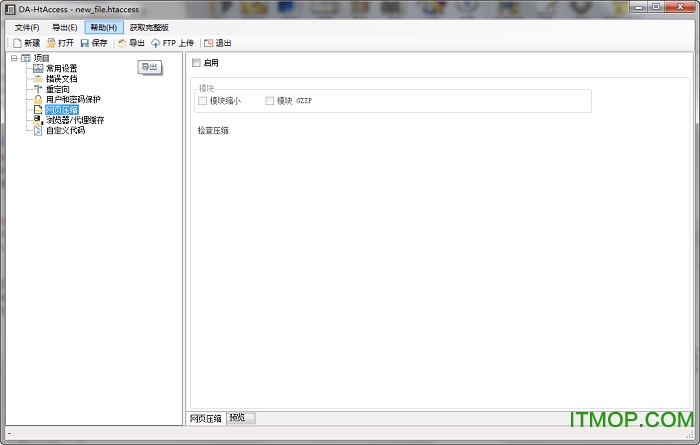Screen dimensions: 700x445
Task: Select 用户和密码保护 in the tree
Action: click(x=73, y=99)
